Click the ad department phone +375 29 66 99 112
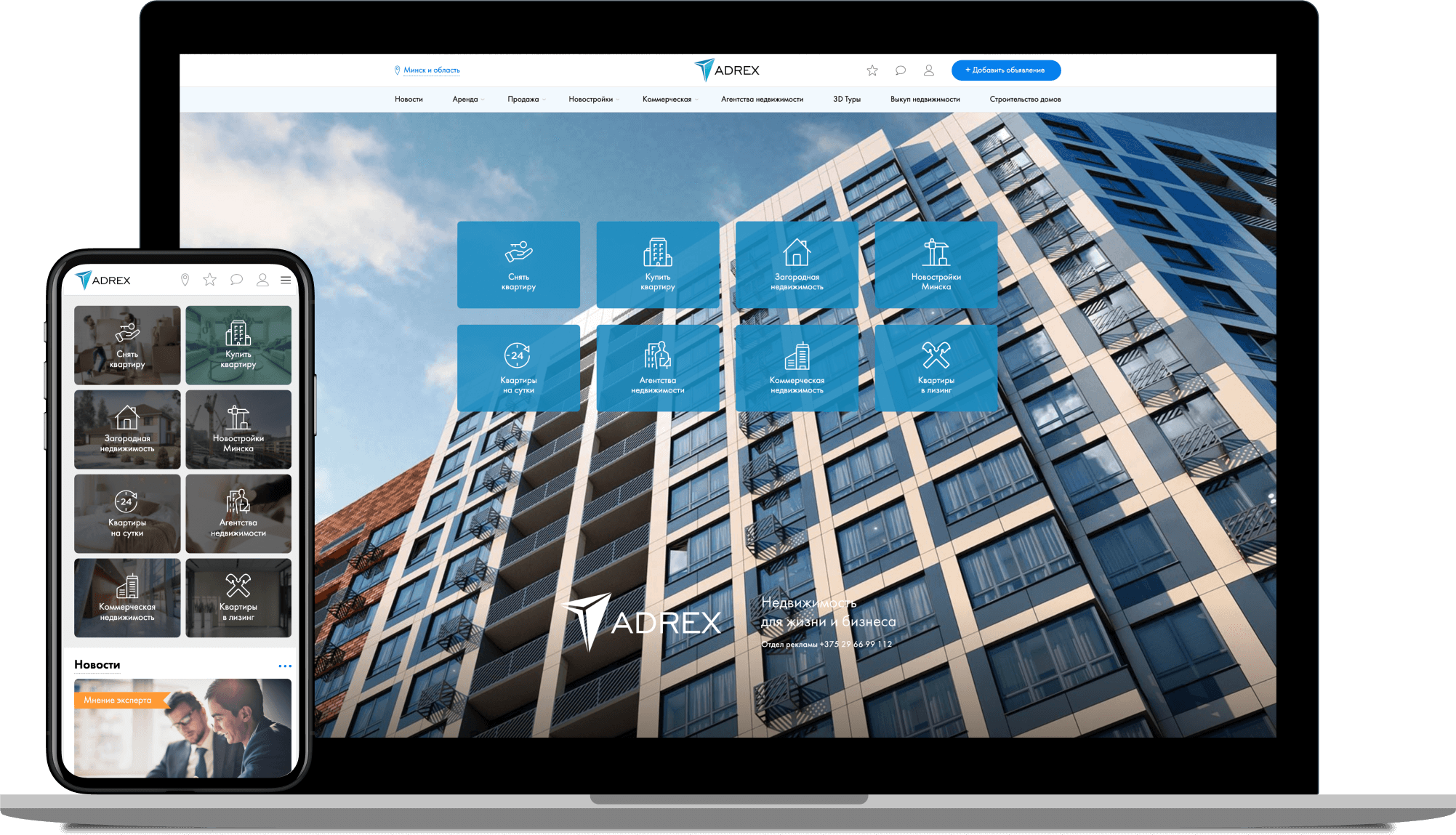The width and height of the screenshot is (1456, 835). [856, 645]
